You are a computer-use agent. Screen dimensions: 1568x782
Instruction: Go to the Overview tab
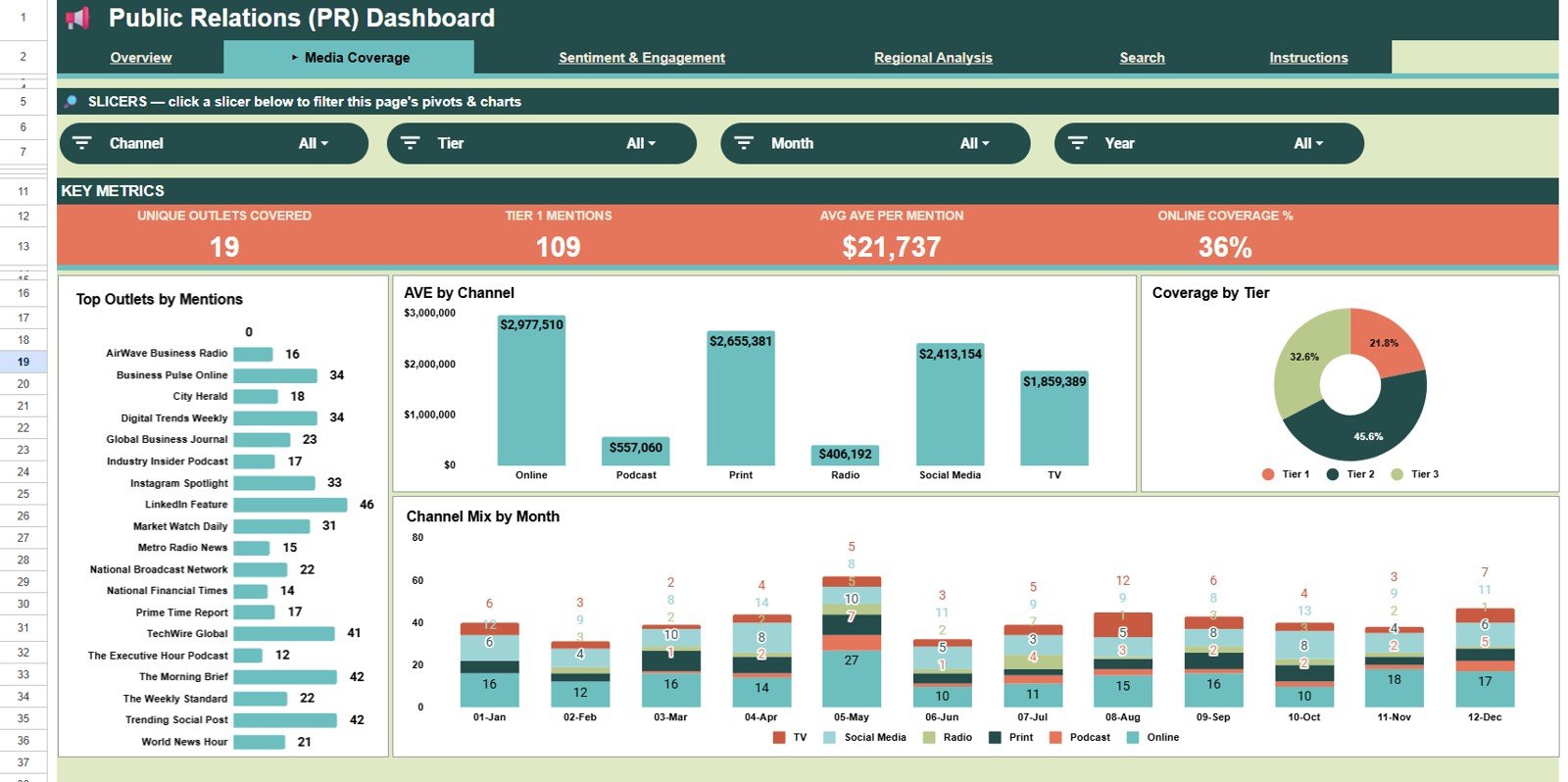(x=141, y=58)
